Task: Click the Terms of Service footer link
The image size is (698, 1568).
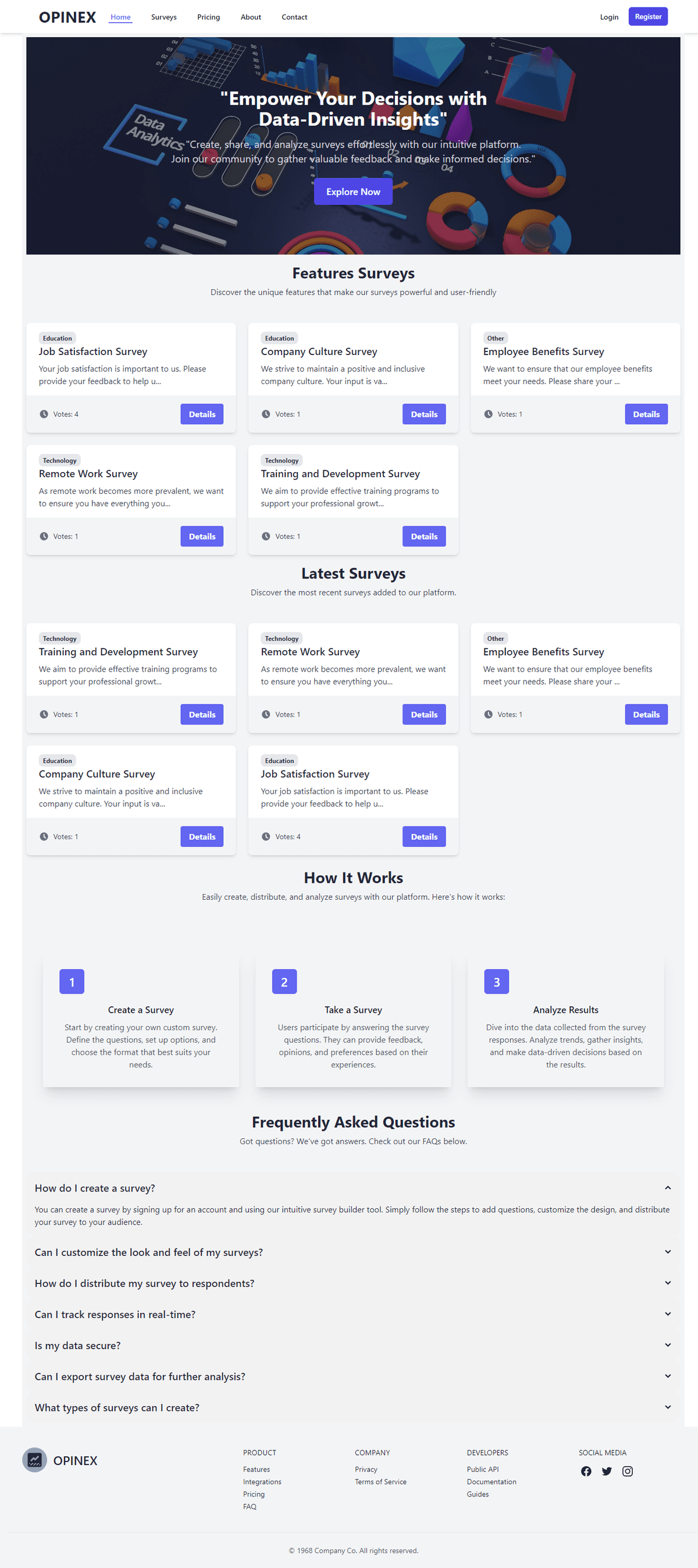Action: point(380,1481)
